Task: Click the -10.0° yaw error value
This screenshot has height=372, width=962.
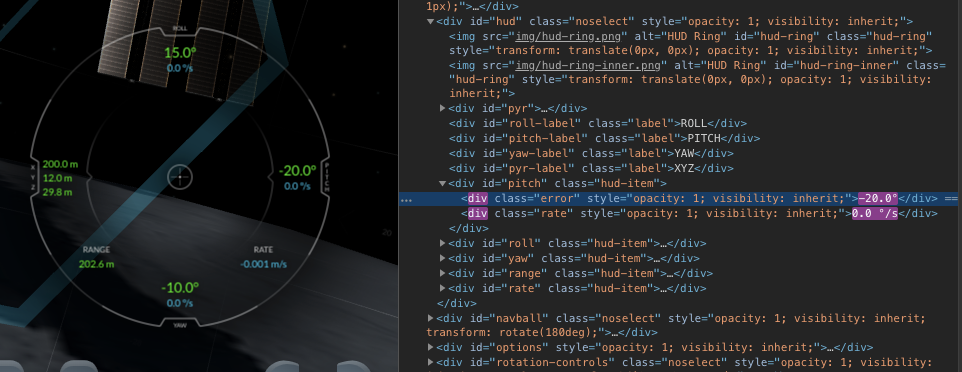Action: pos(180,288)
